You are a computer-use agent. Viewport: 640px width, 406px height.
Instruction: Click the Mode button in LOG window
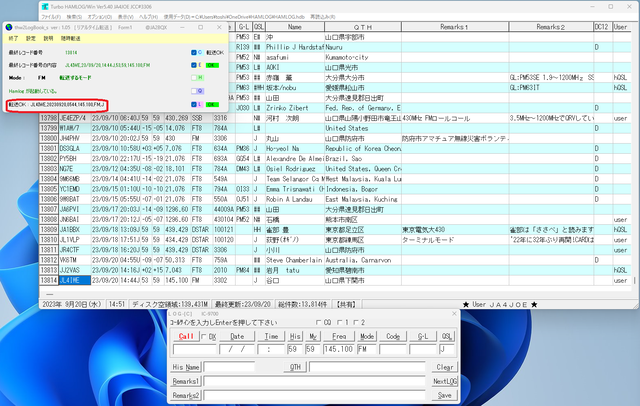pos(367,336)
